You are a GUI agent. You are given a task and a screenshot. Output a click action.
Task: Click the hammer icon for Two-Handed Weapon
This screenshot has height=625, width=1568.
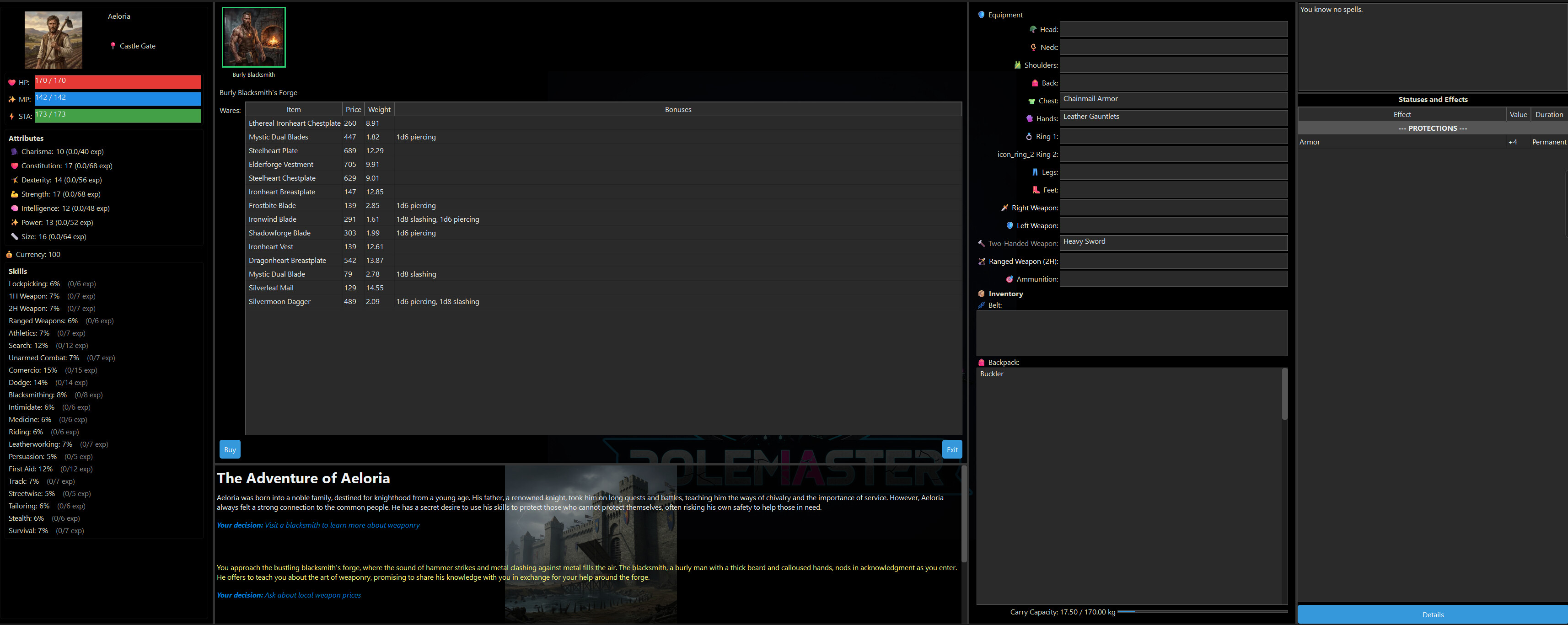[981, 243]
